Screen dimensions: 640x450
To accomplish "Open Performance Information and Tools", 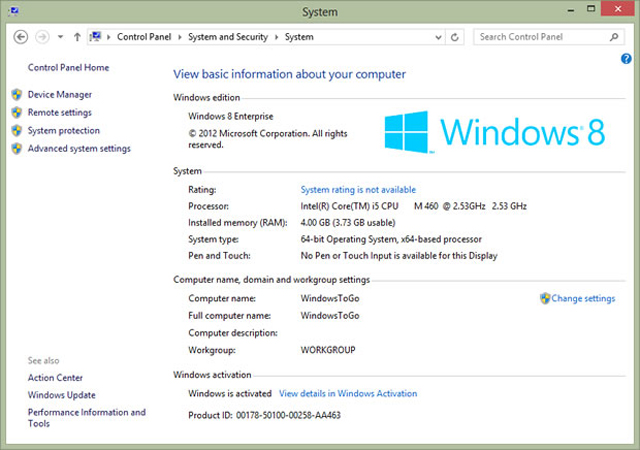I will 87,418.
